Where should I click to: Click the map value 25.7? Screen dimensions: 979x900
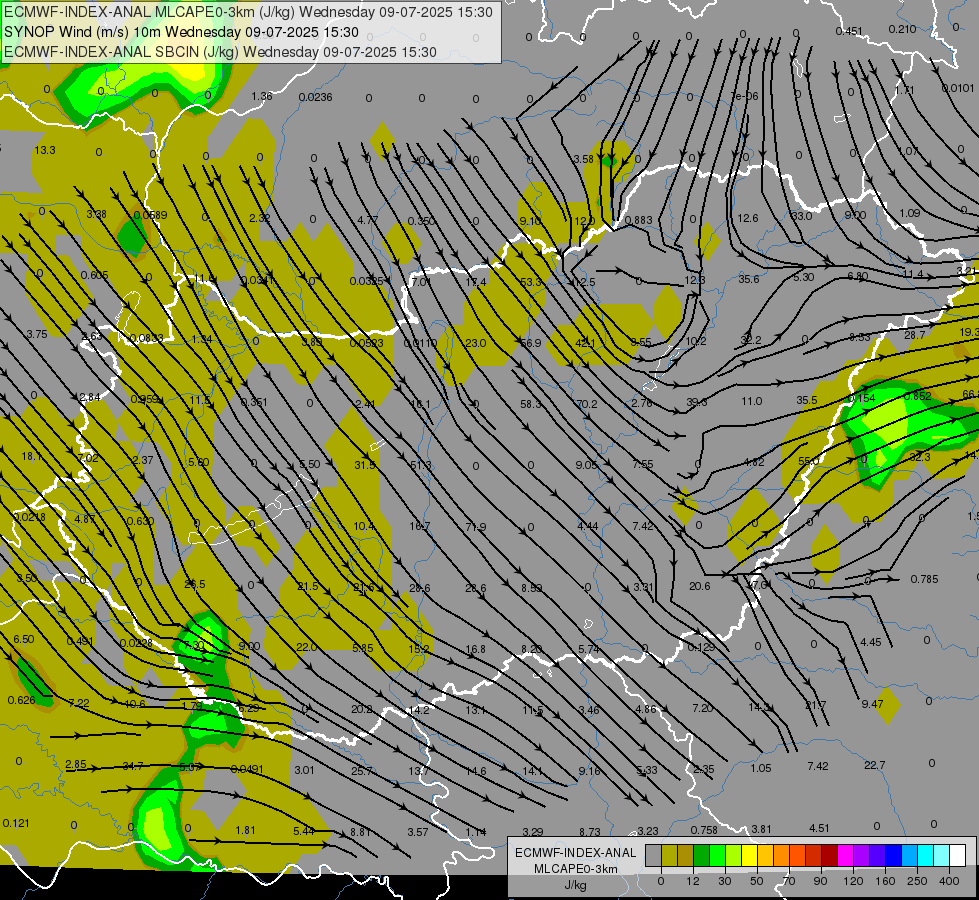tap(362, 771)
